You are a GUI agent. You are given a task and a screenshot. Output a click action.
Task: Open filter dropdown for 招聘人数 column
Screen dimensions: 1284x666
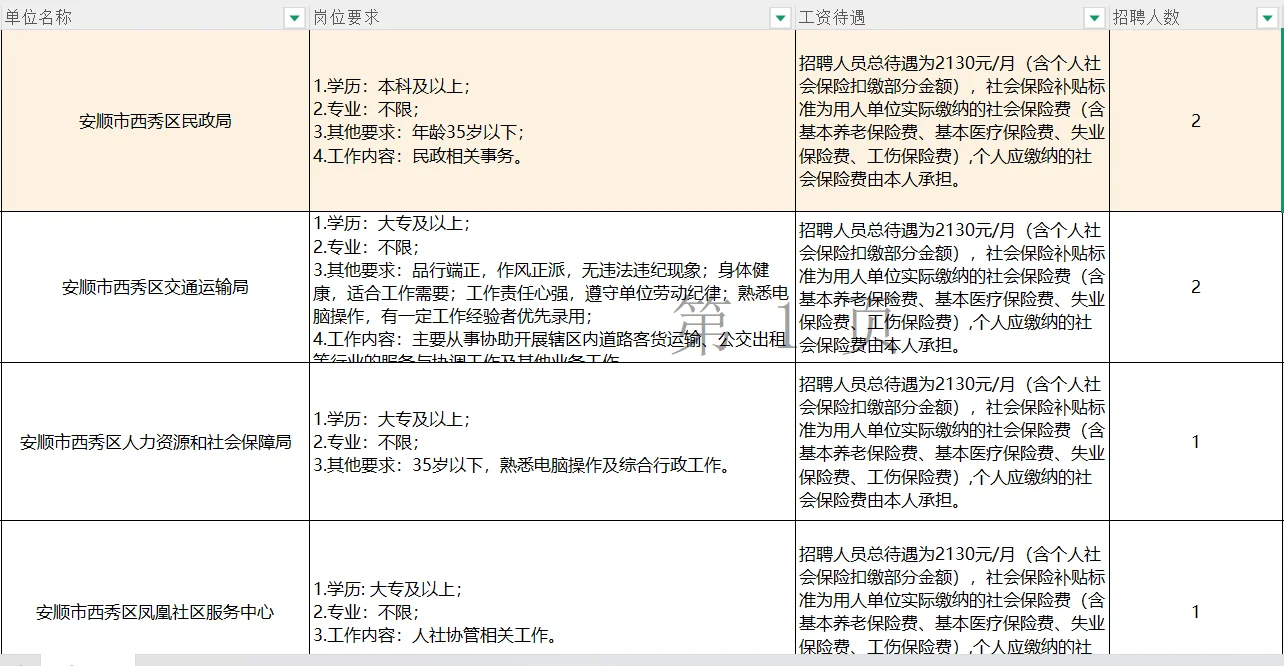point(1268,18)
